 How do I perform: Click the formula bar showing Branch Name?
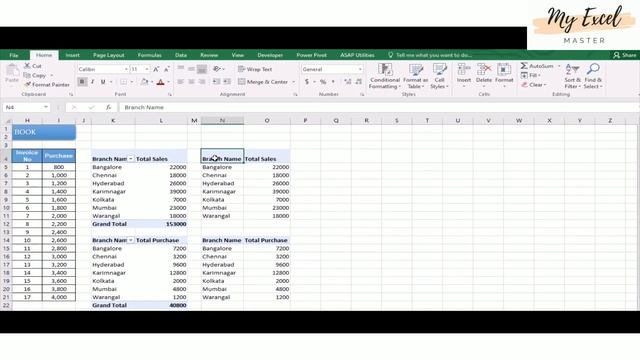380,107
